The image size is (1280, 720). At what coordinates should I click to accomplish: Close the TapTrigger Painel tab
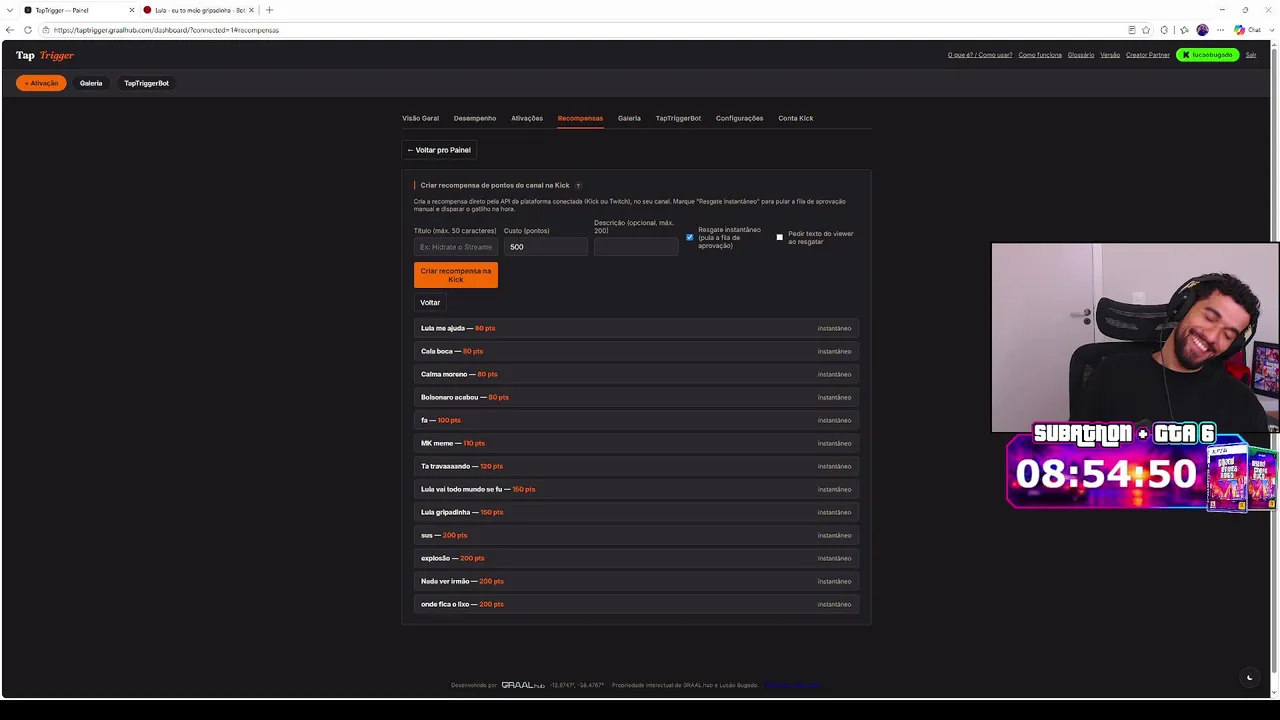pyautogui.click(x=131, y=10)
